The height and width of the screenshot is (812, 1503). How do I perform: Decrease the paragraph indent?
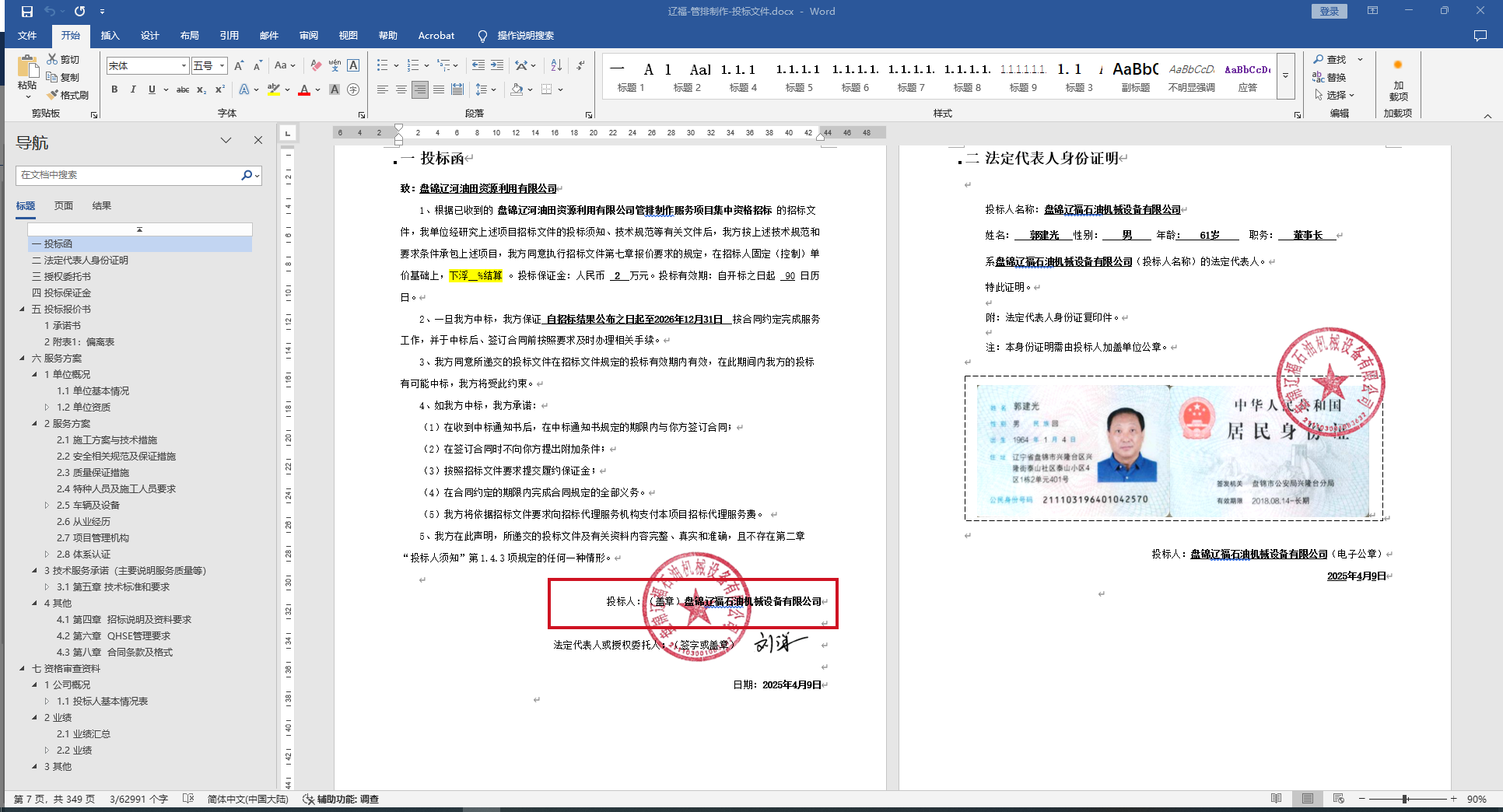(478, 66)
